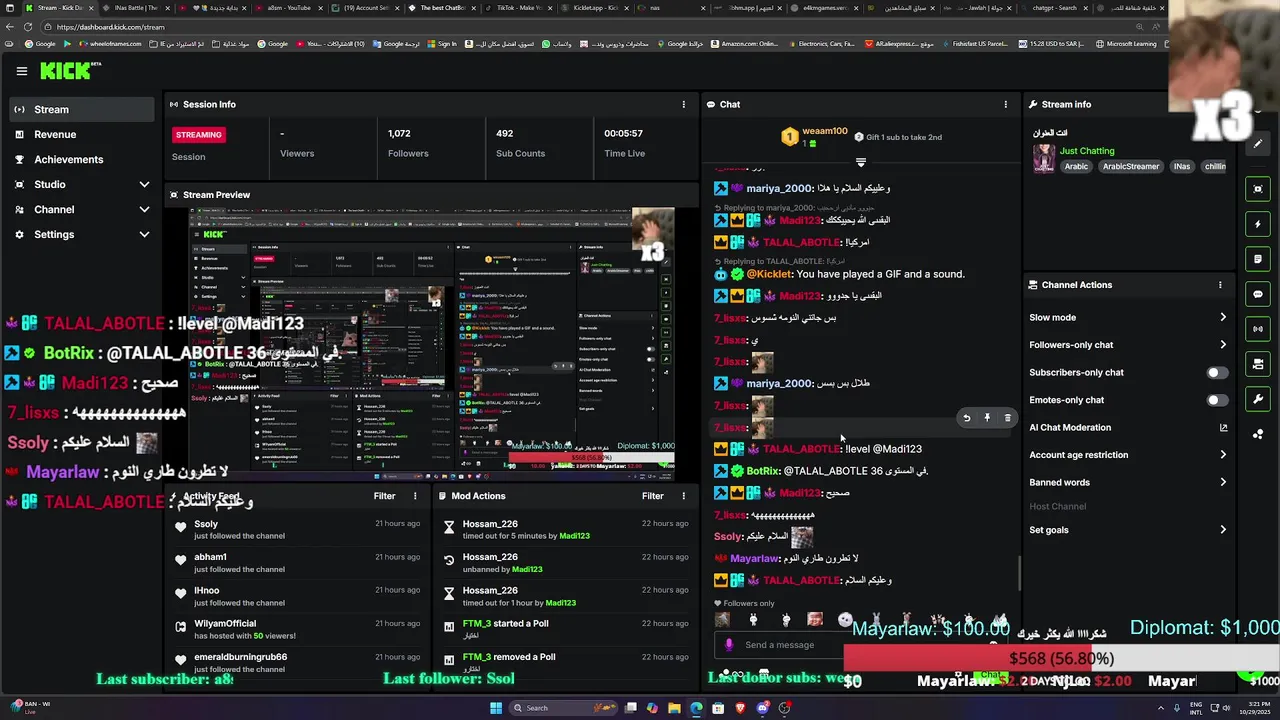Open the hamburger menu next to Kick logo

[x=22, y=71]
